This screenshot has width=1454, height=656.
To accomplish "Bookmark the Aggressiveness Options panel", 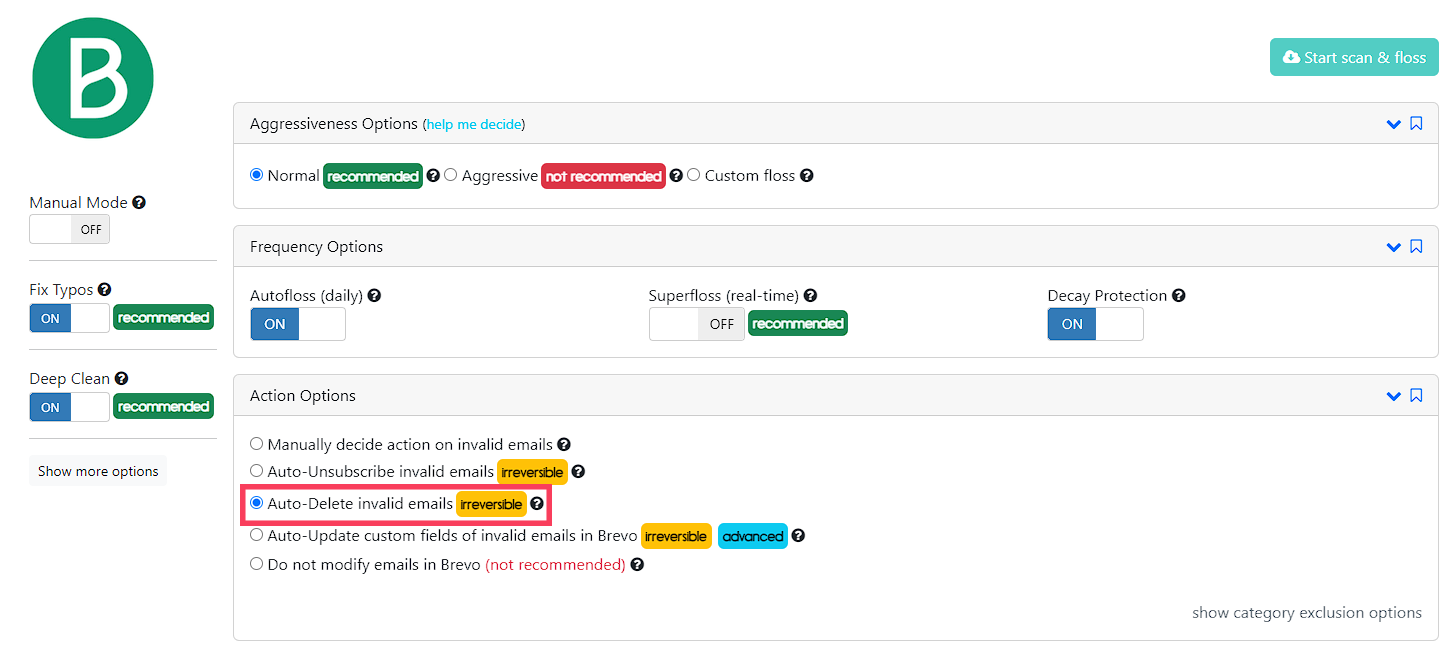I will pos(1416,124).
